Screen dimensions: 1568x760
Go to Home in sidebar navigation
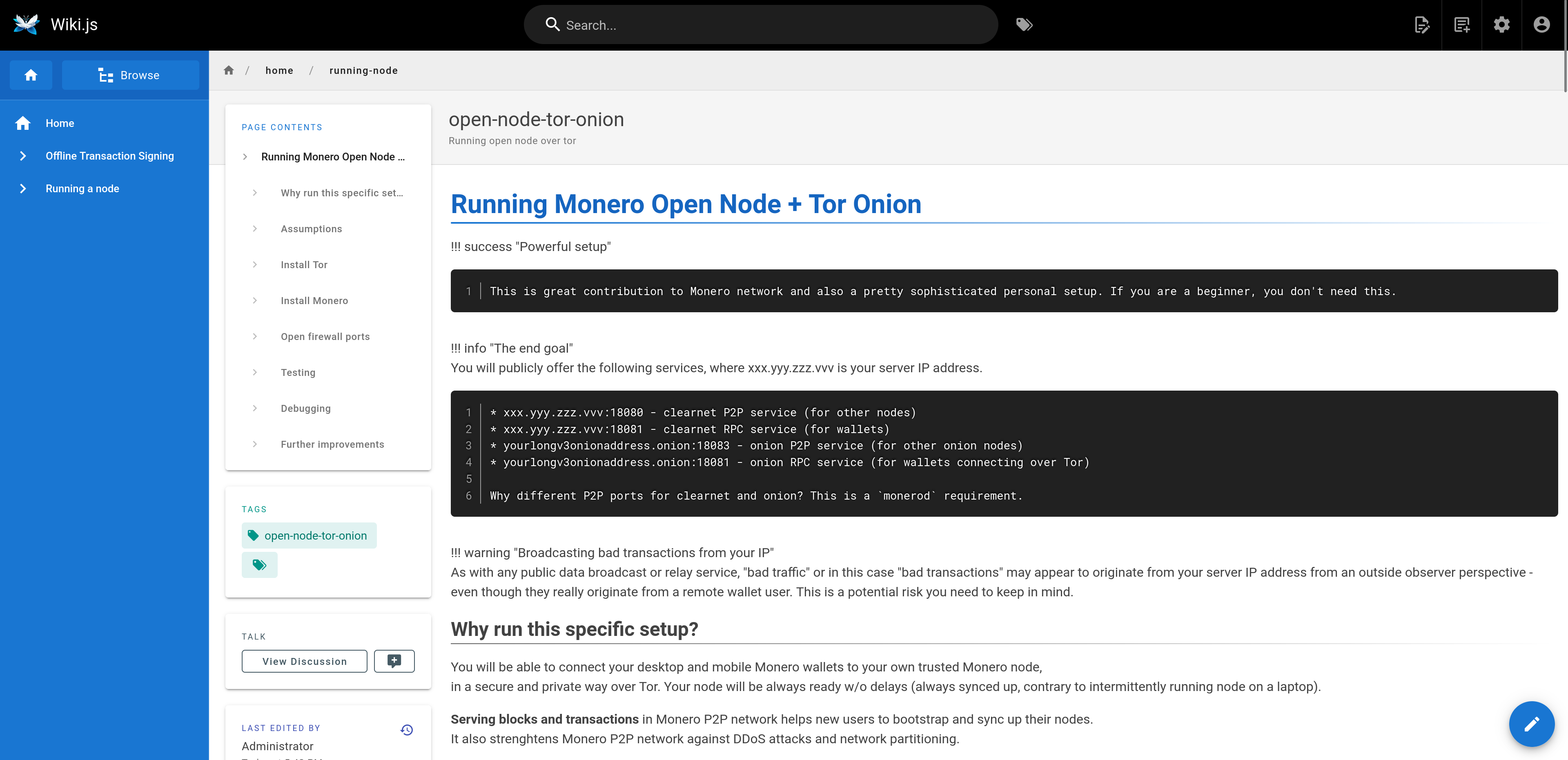tap(60, 123)
